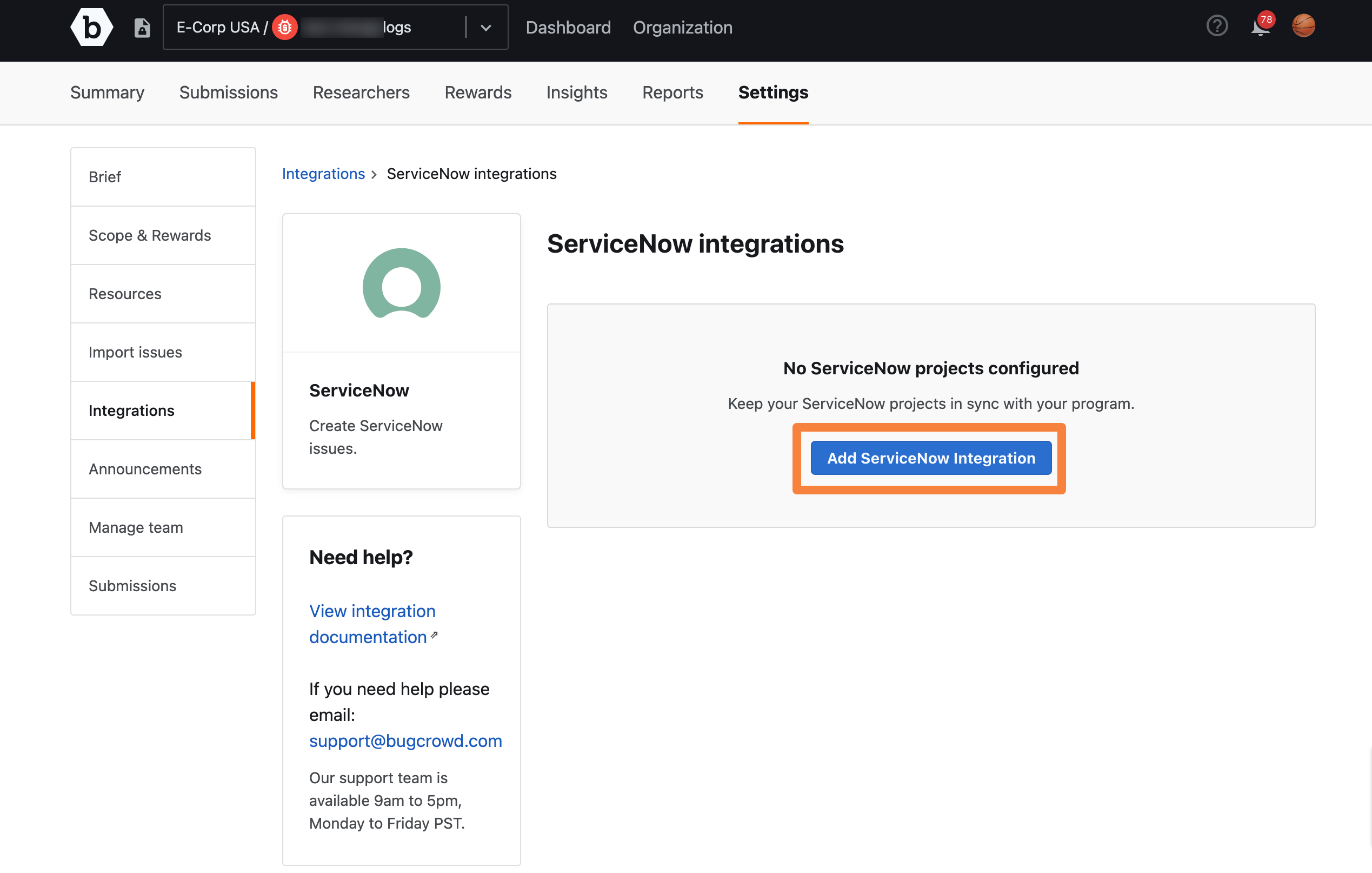
Task: Open Scope & Rewards in sidebar
Action: click(x=163, y=235)
